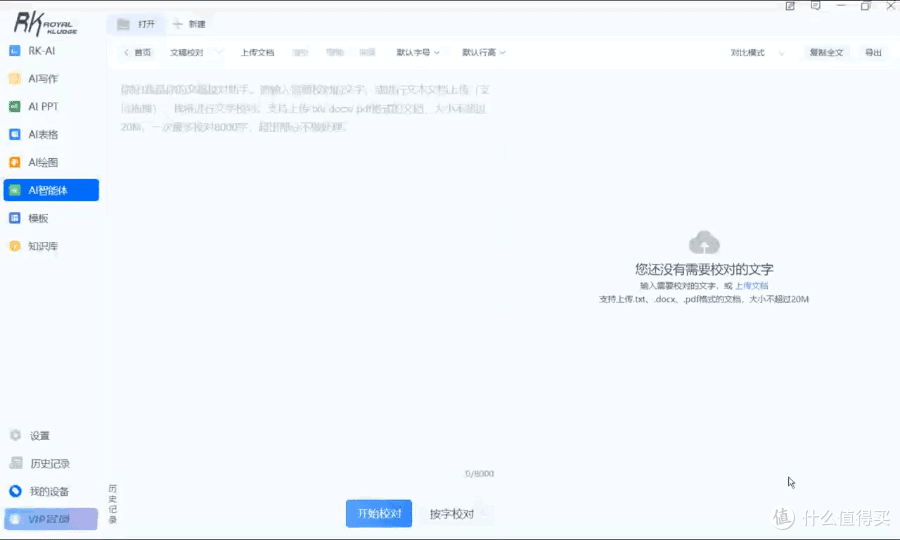Click the VIP登录 login button
This screenshot has height=540, width=900.
[x=51, y=519]
